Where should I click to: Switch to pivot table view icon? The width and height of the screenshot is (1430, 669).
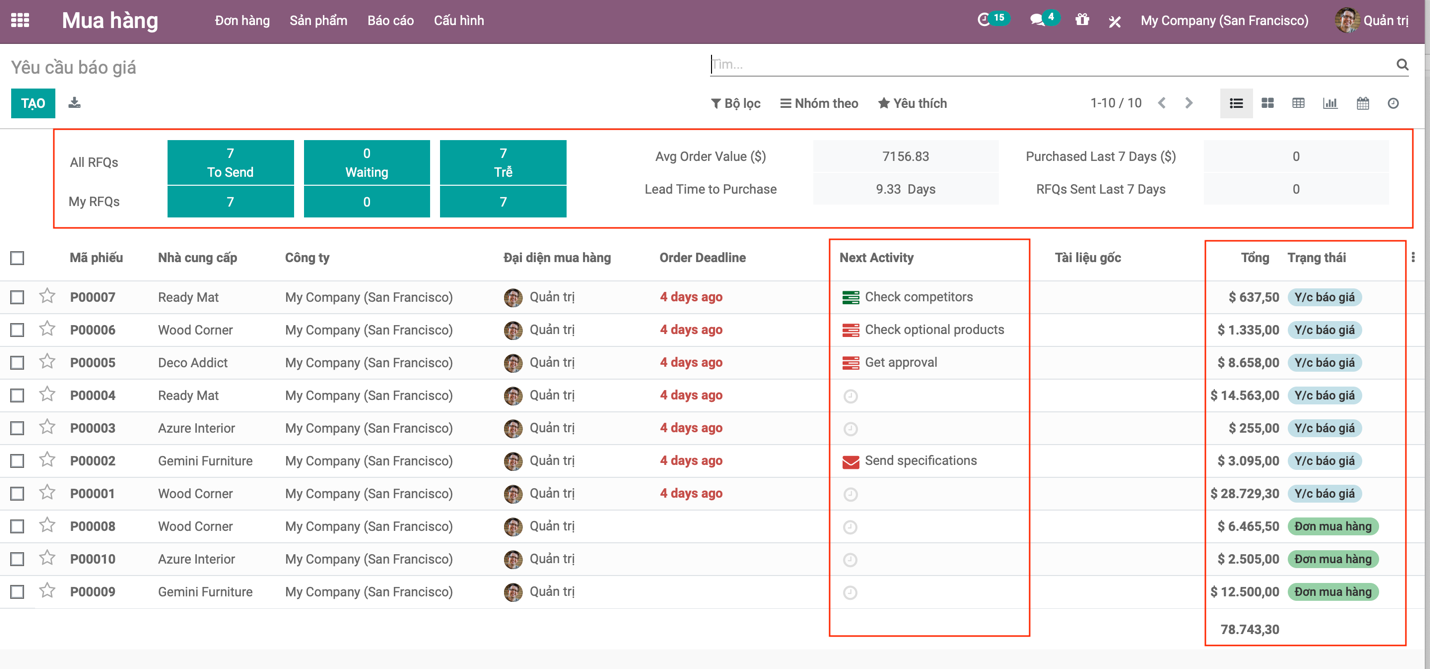[x=1298, y=103]
